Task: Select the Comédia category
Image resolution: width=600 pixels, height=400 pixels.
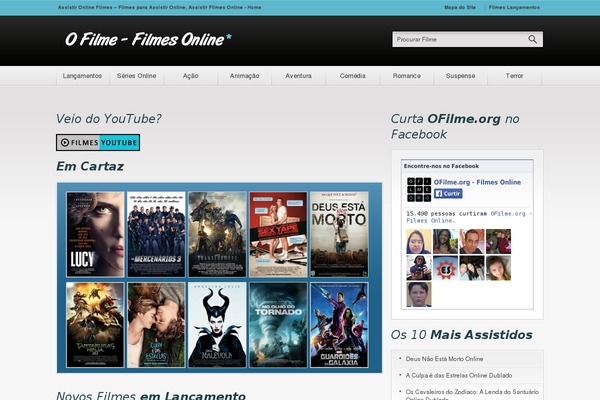Action: coord(352,76)
